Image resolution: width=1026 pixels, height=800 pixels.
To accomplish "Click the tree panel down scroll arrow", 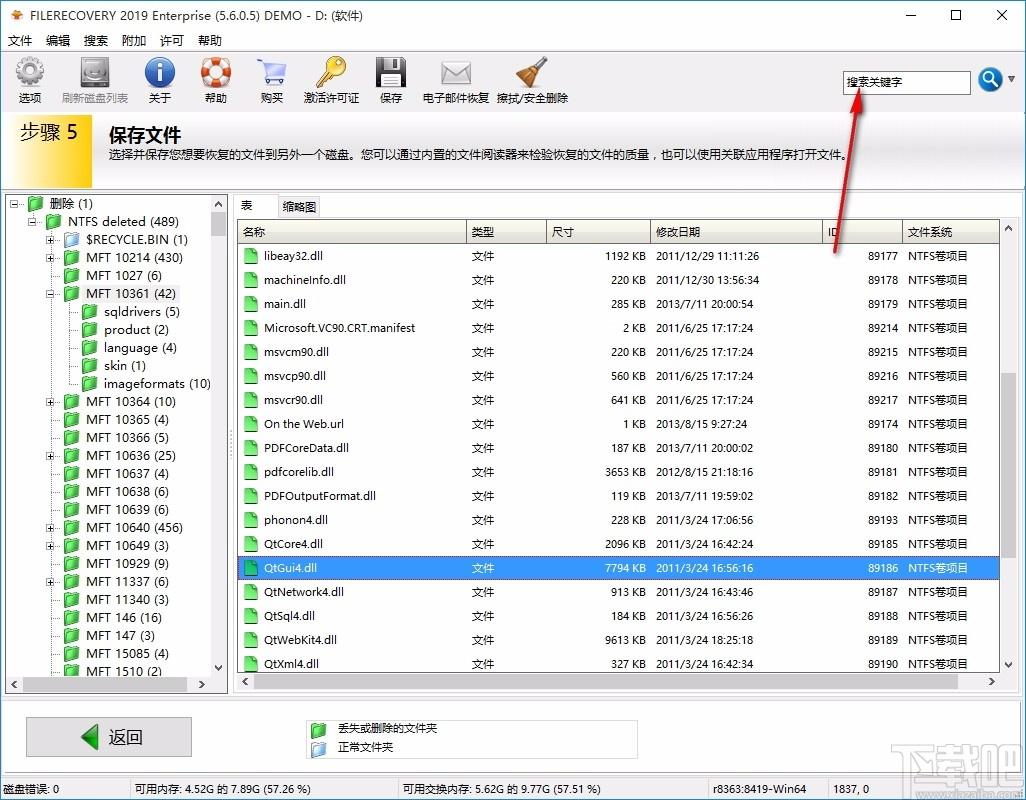I will coord(219,668).
